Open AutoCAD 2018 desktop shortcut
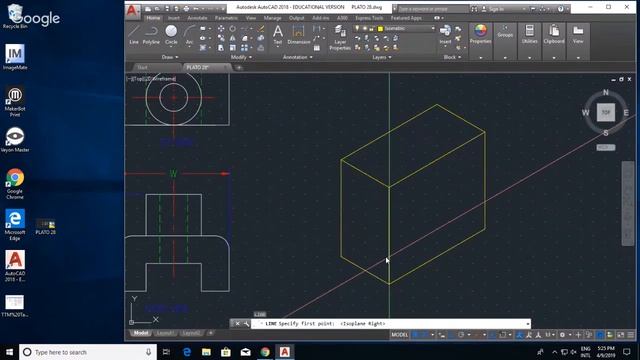The width and height of the screenshot is (640, 360). point(15,266)
